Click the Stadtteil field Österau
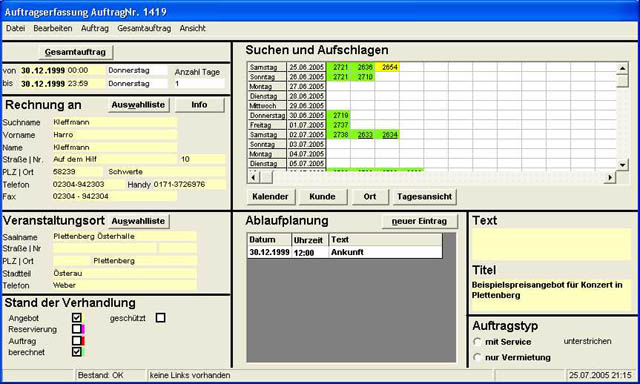The height and width of the screenshot is (384, 640). tap(125, 273)
